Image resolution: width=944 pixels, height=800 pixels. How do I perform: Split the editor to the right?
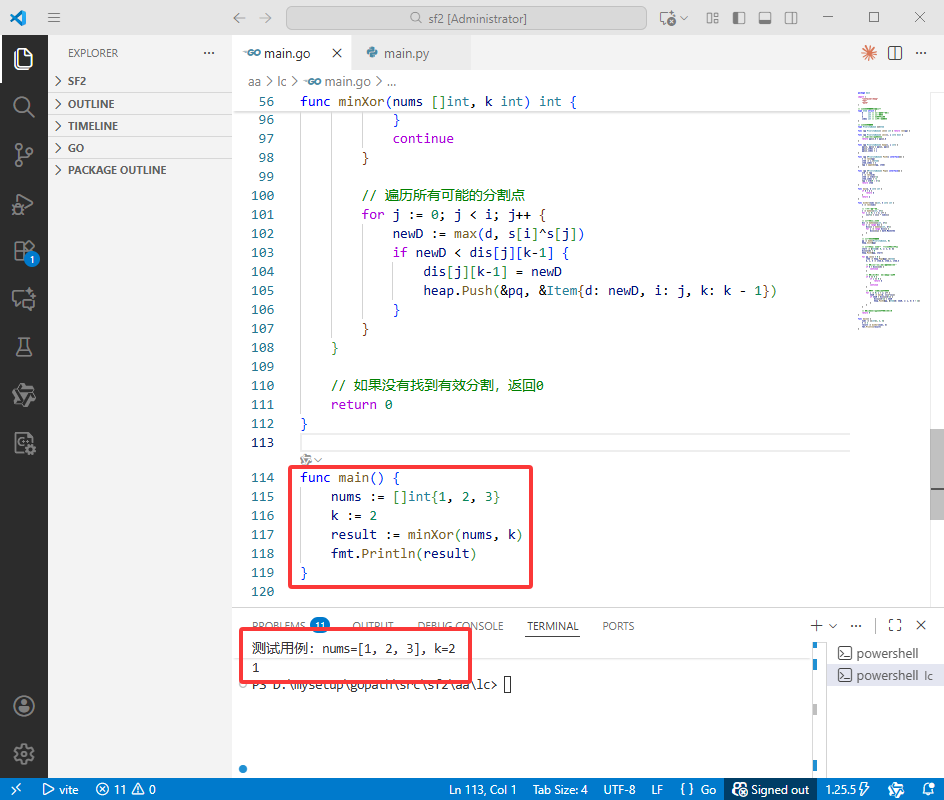tap(895, 53)
